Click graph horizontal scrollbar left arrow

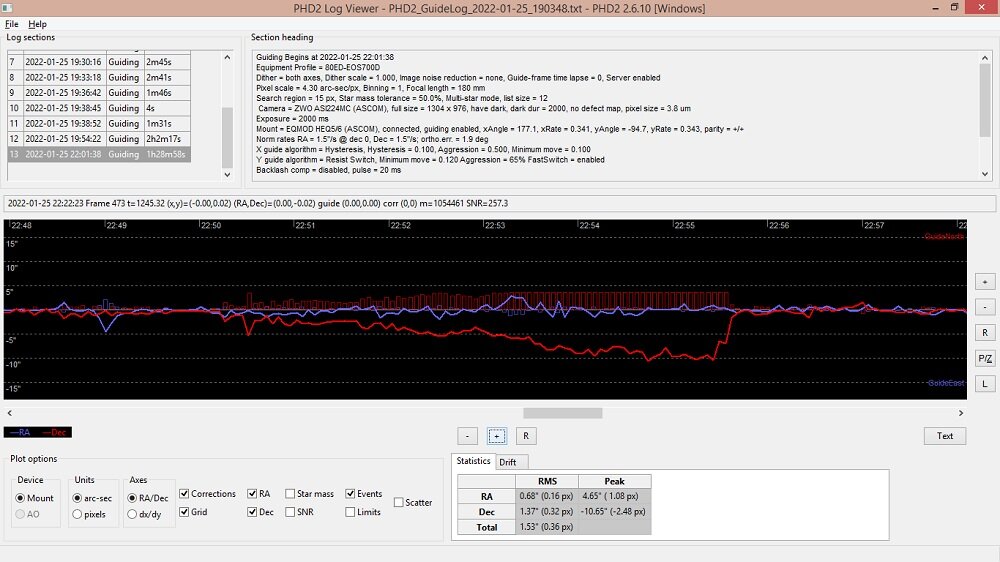(10, 413)
